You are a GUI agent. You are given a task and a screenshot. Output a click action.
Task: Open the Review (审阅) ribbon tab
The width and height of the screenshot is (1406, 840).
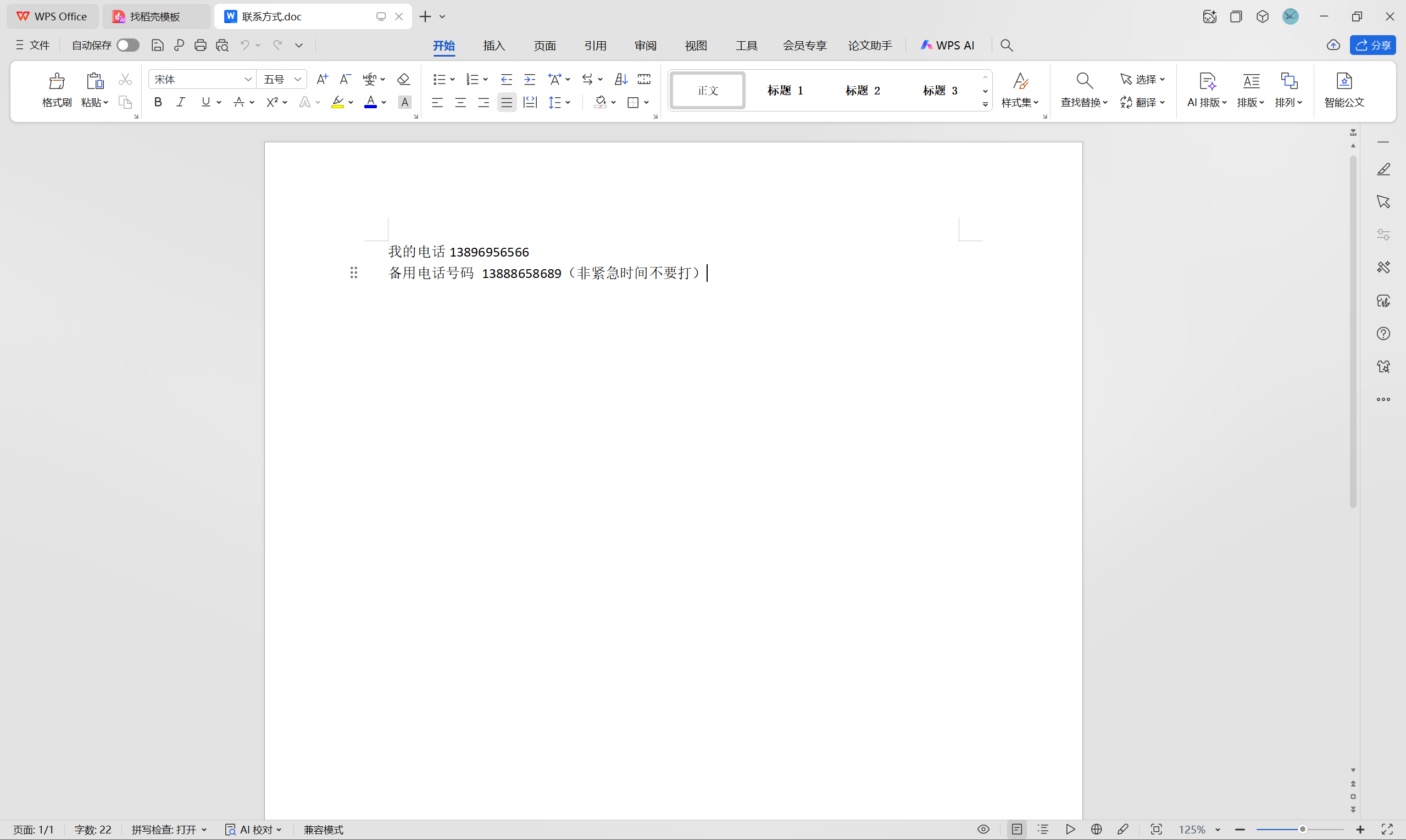click(645, 45)
